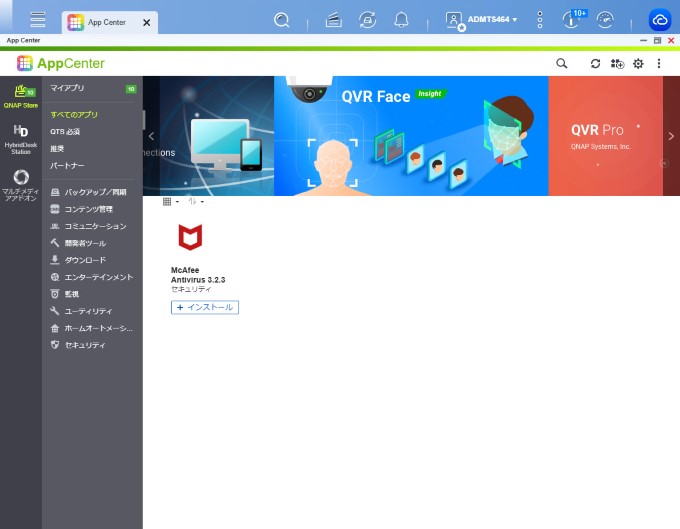Maximize the App Center window

pyautogui.click(x=657, y=40)
